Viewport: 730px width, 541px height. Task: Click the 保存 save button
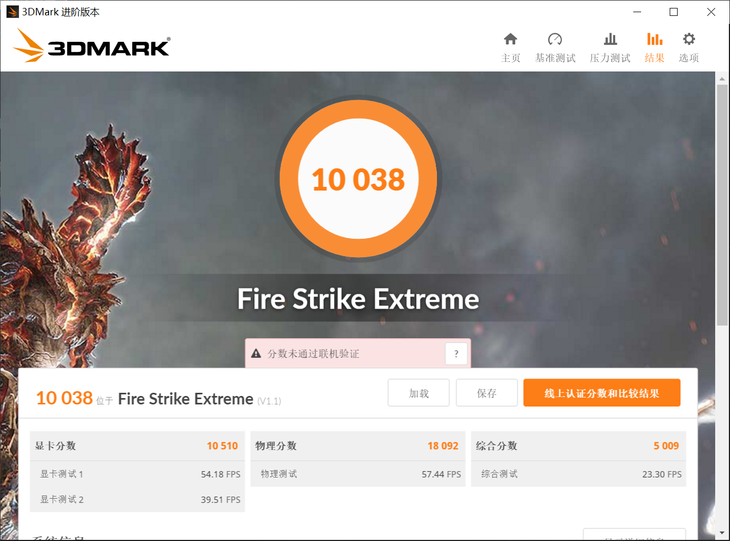tap(487, 393)
